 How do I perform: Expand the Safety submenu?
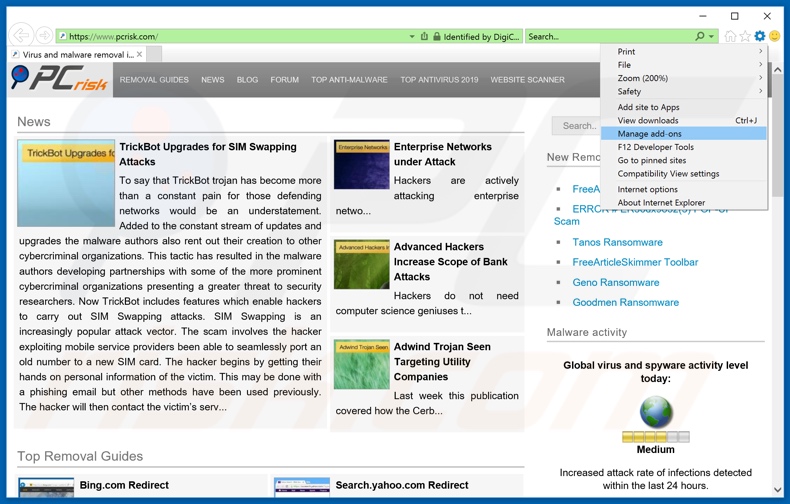click(684, 91)
